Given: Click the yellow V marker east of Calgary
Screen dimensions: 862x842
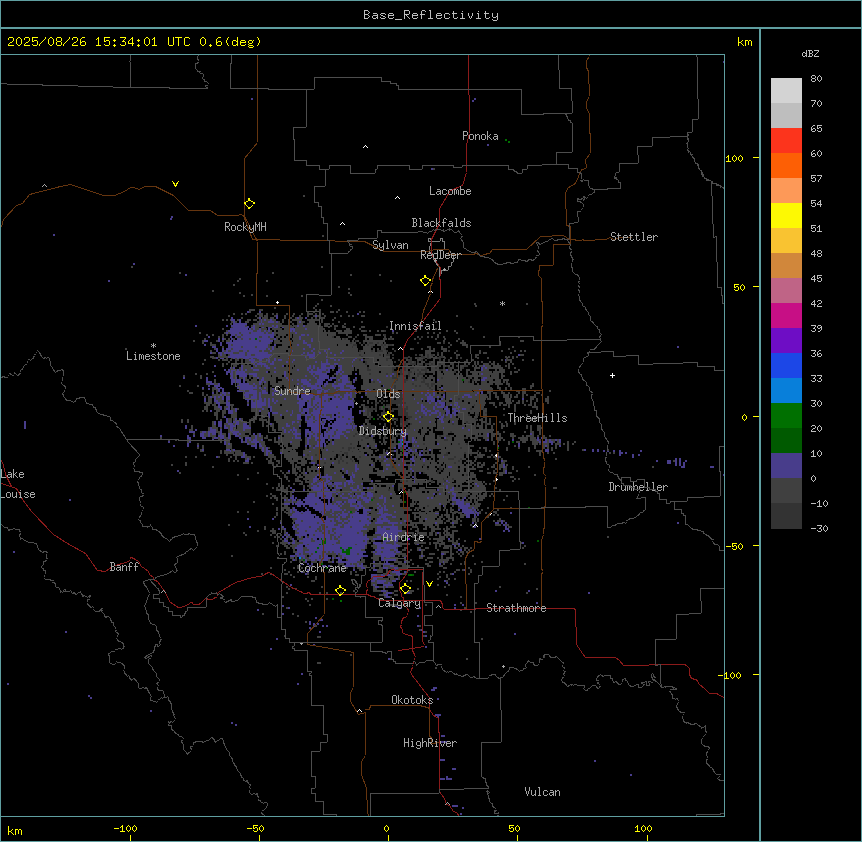Looking at the screenshot, I should (x=429, y=584).
